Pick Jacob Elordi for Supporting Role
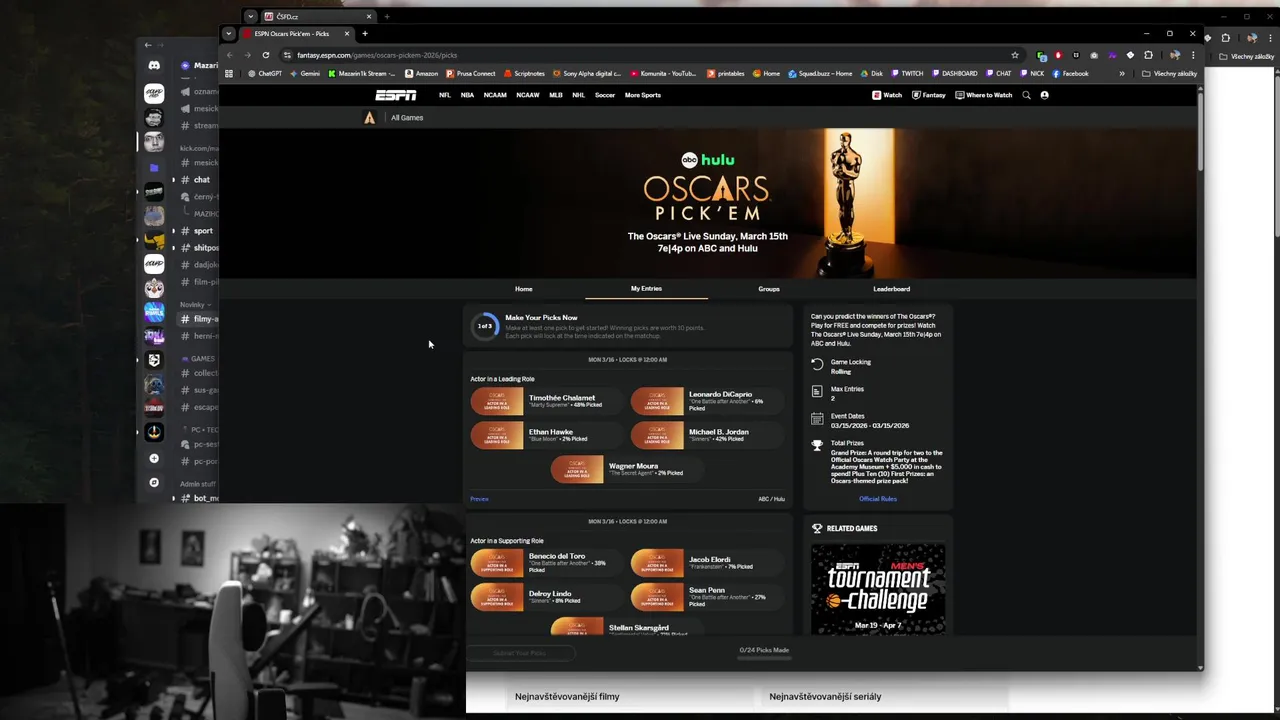 pos(707,563)
